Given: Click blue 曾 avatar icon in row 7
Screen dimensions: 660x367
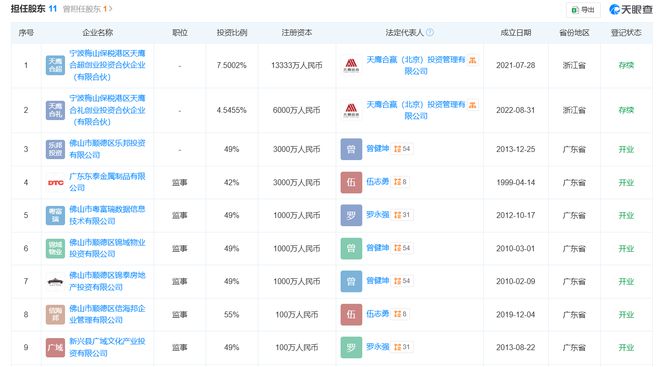Looking at the screenshot, I should (351, 281).
